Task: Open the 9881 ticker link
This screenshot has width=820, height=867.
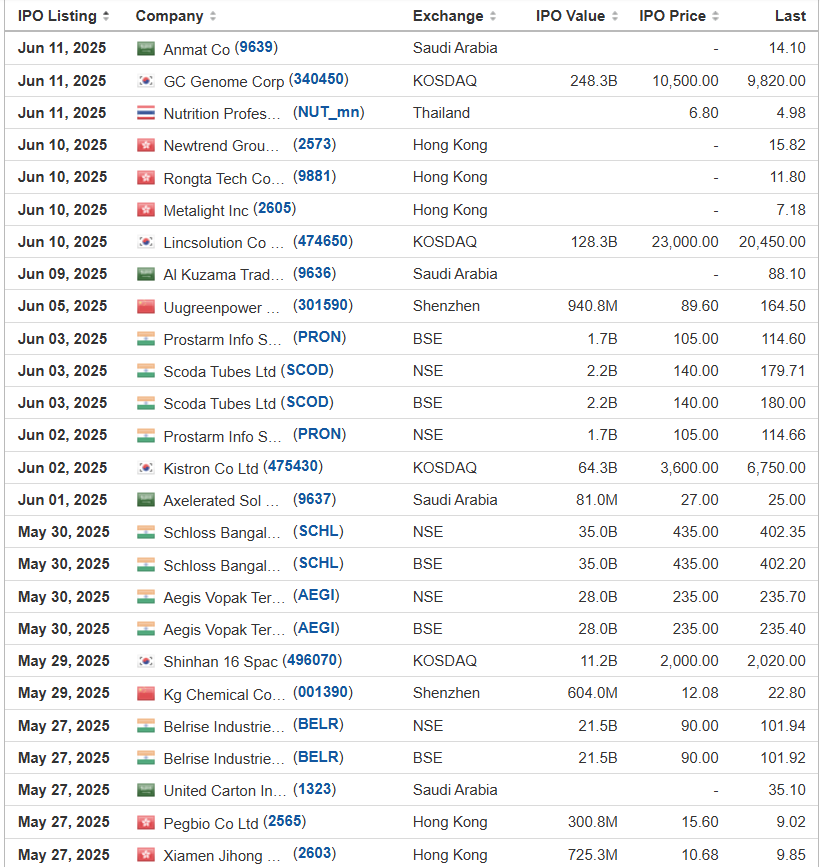Action: 314,176
